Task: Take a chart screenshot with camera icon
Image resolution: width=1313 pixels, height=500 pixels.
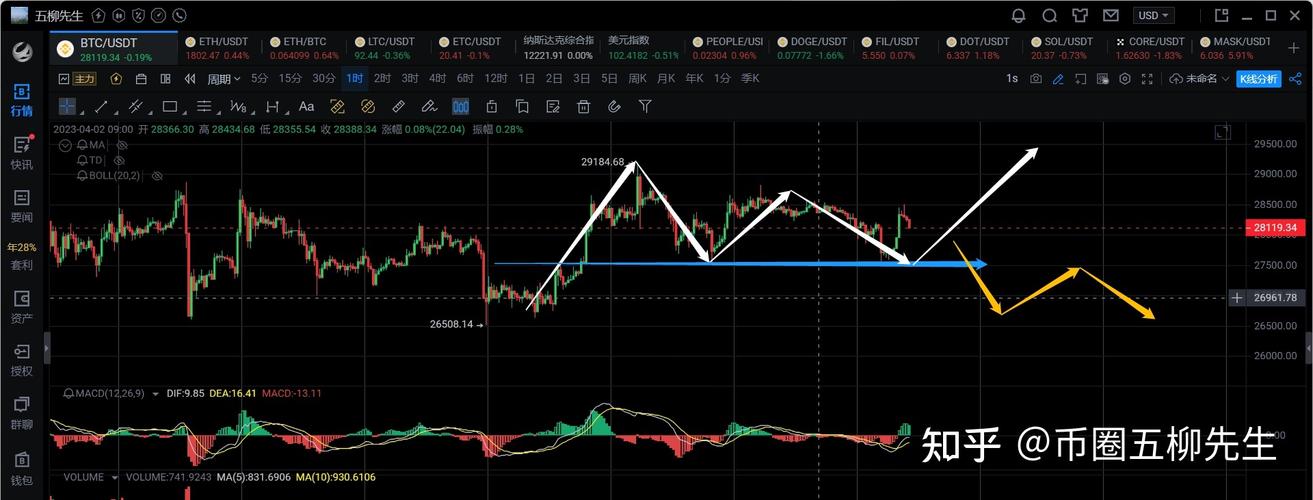Action: [1036, 79]
